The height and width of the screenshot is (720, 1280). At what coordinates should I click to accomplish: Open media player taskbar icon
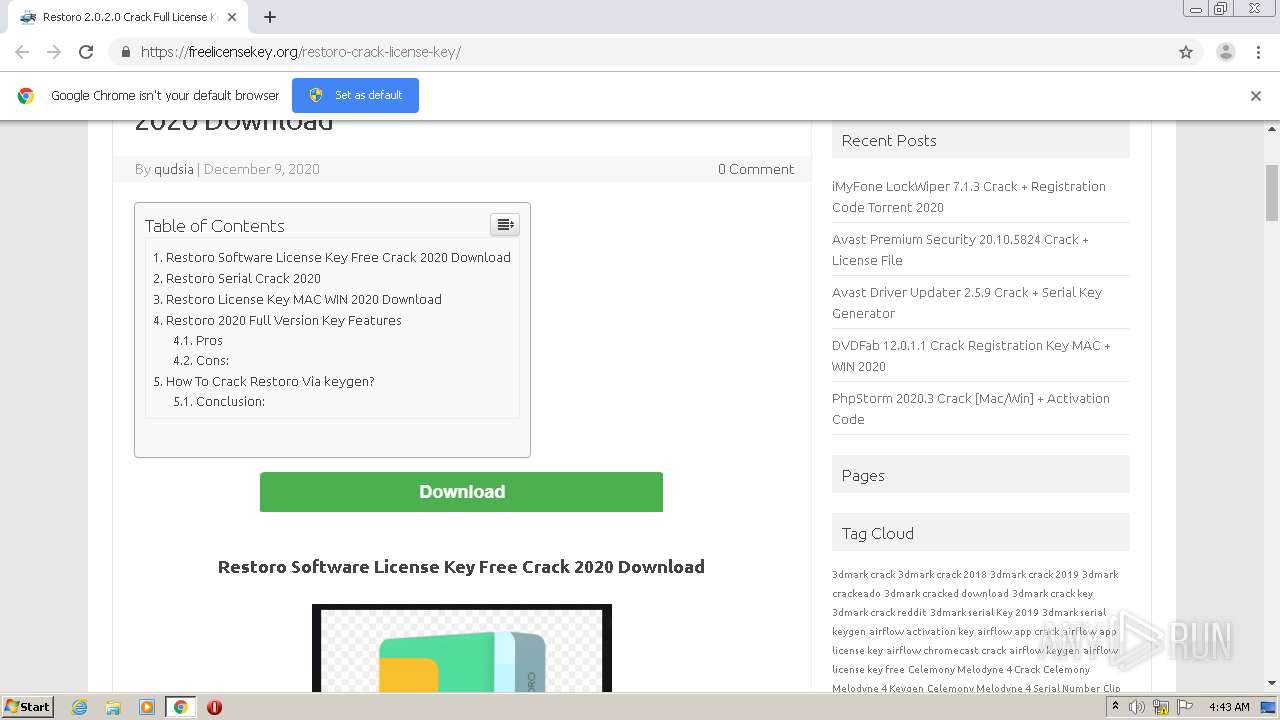[x=146, y=707]
